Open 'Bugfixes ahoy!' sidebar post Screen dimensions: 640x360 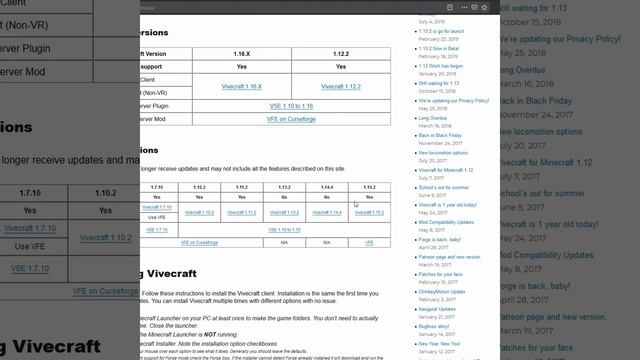(x=434, y=326)
